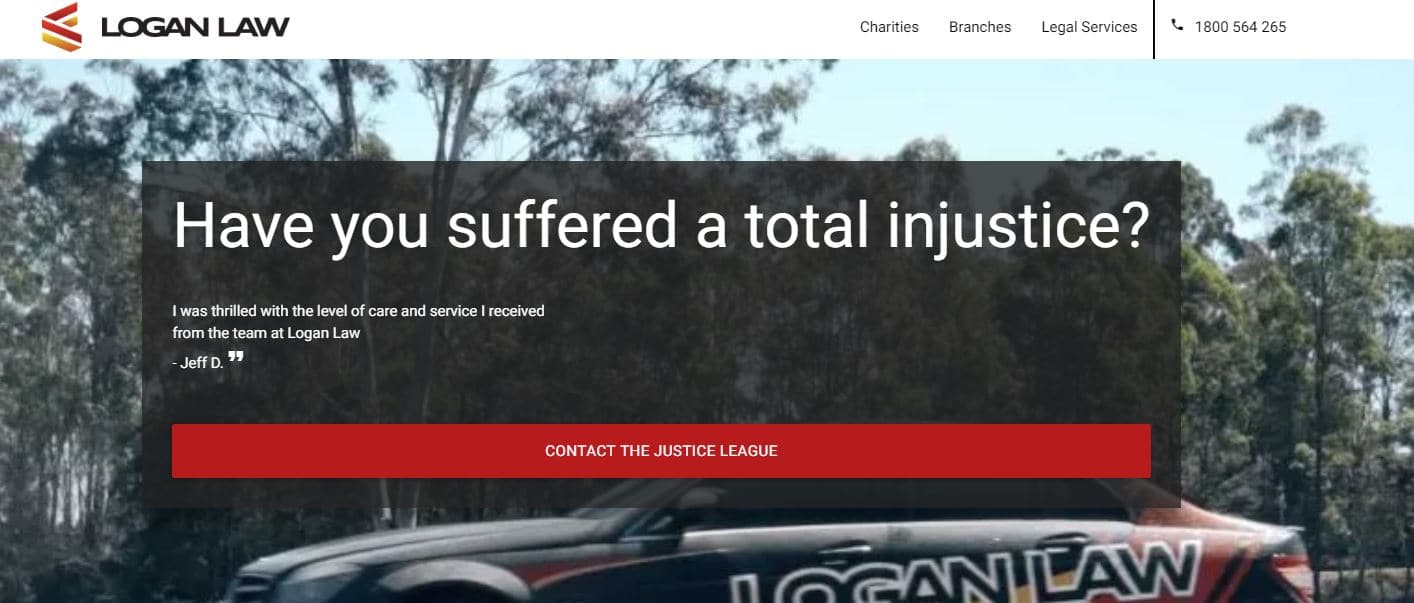Open Legal Services in navigation
Viewport: 1414px width, 603px height.
click(1089, 27)
